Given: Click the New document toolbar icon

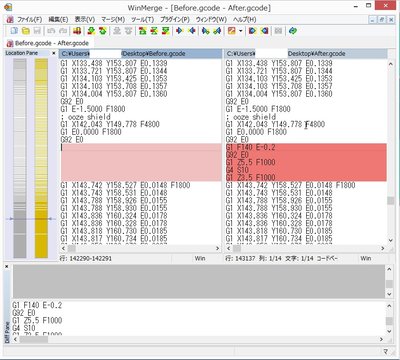Looking at the screenshot, I should [14, 31].
